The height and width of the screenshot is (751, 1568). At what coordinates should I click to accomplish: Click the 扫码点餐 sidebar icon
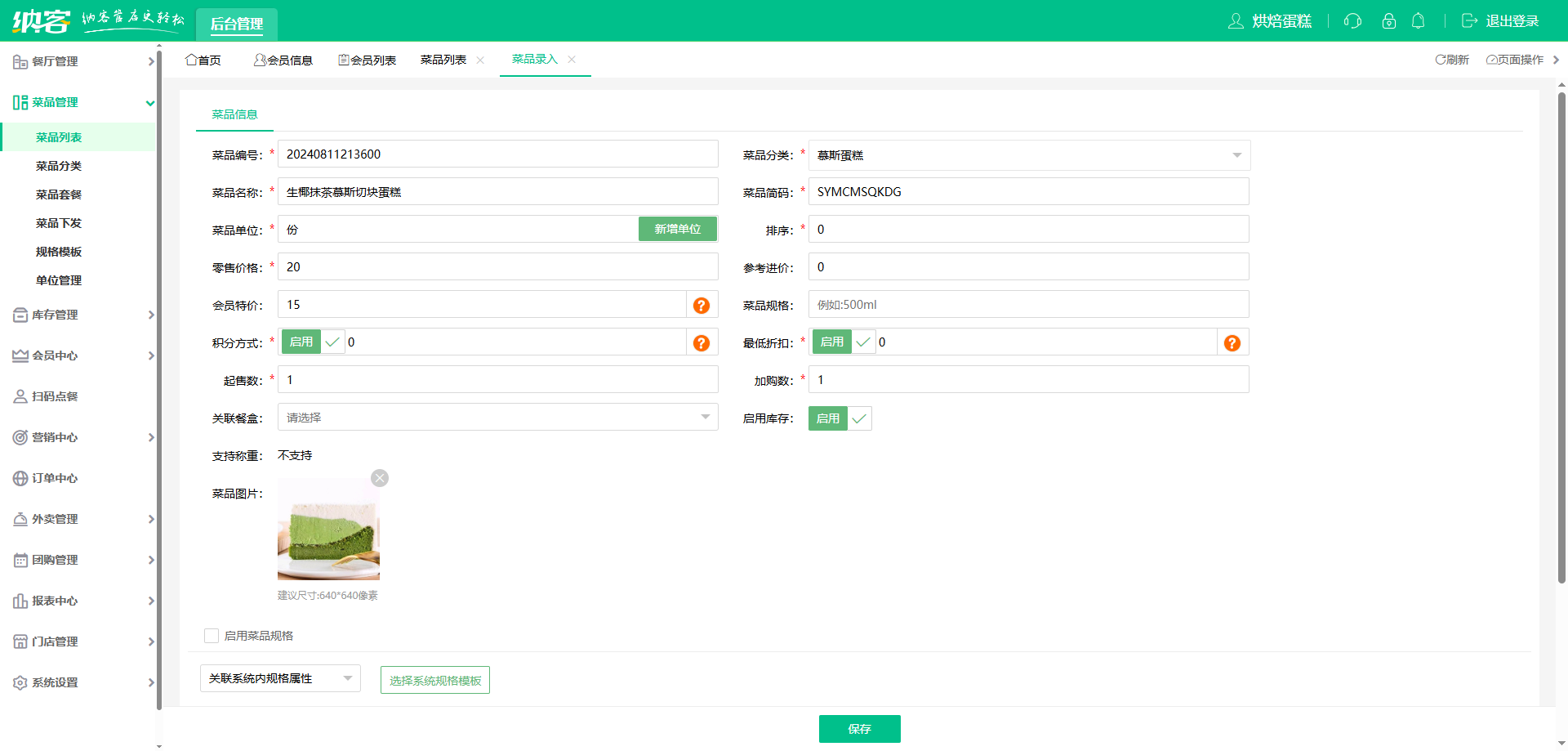coord(20,396)
